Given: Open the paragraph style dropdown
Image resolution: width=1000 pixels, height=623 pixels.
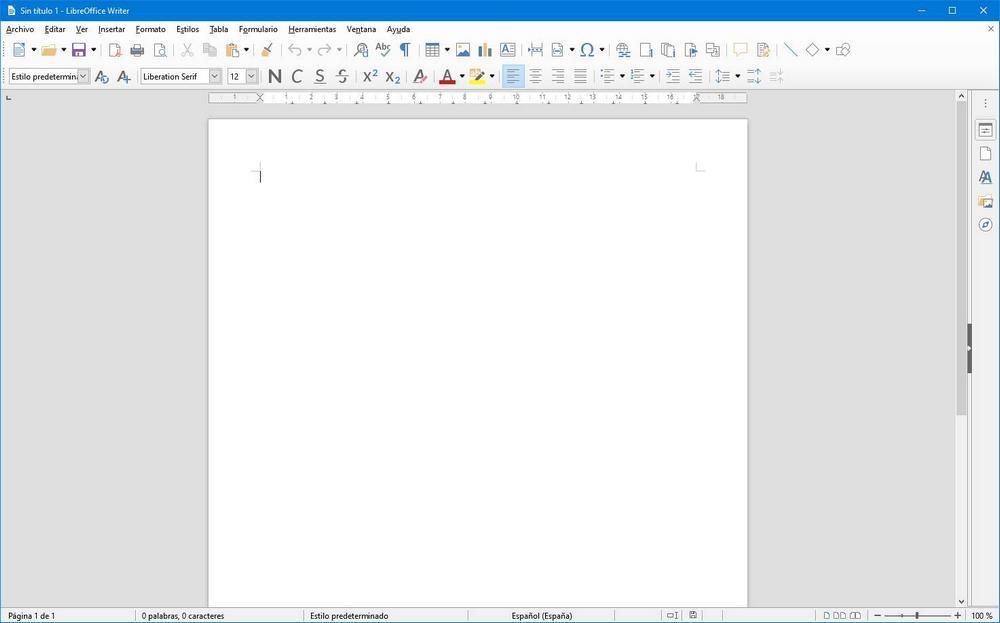Looking at the screenshot, I should point(84,77).
